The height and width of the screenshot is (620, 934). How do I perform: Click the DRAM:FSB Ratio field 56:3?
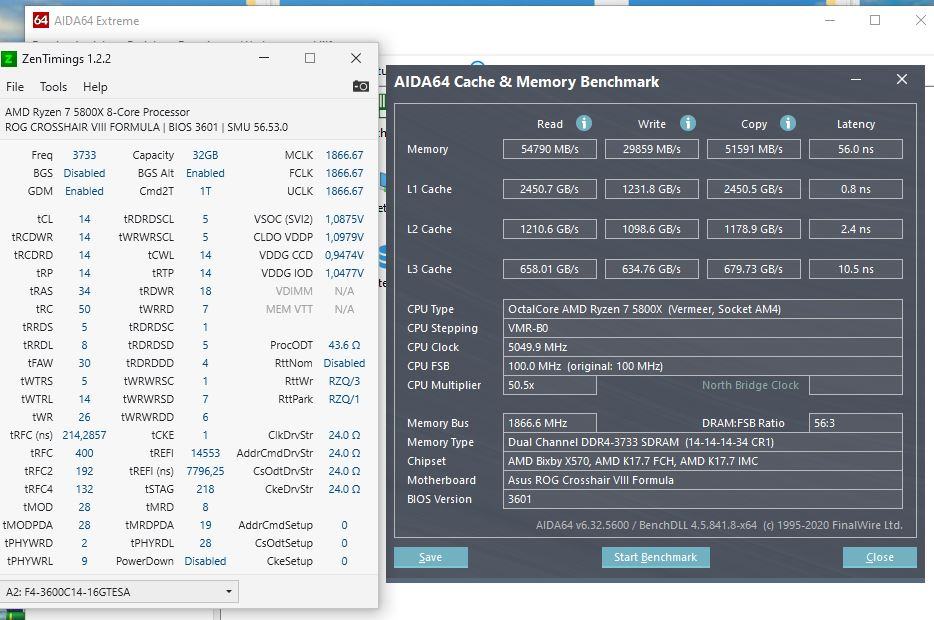(856, 423)
